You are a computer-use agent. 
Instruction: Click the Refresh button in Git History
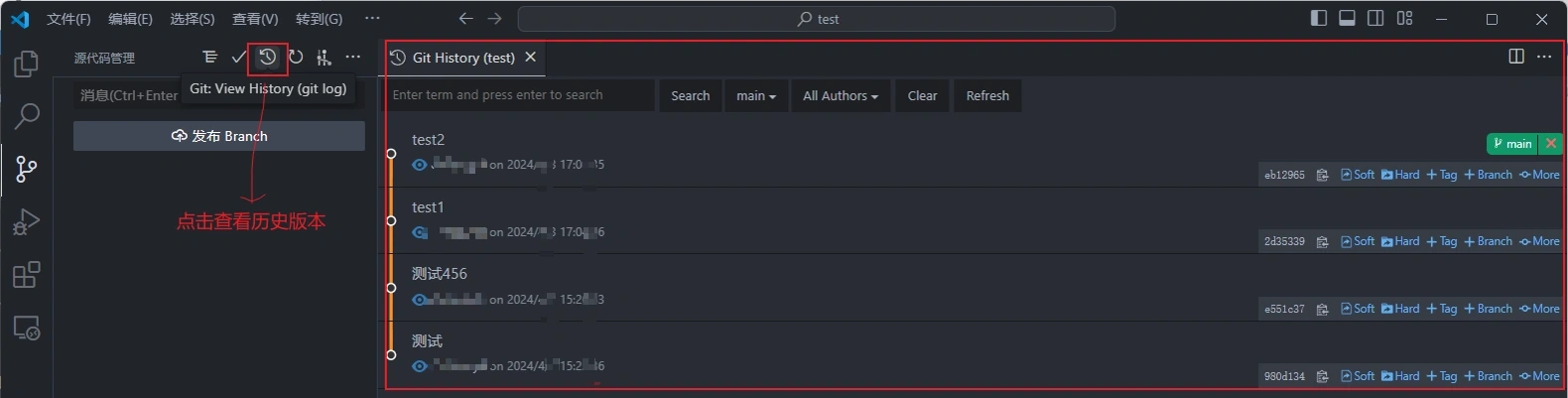(x=987, y=95)
